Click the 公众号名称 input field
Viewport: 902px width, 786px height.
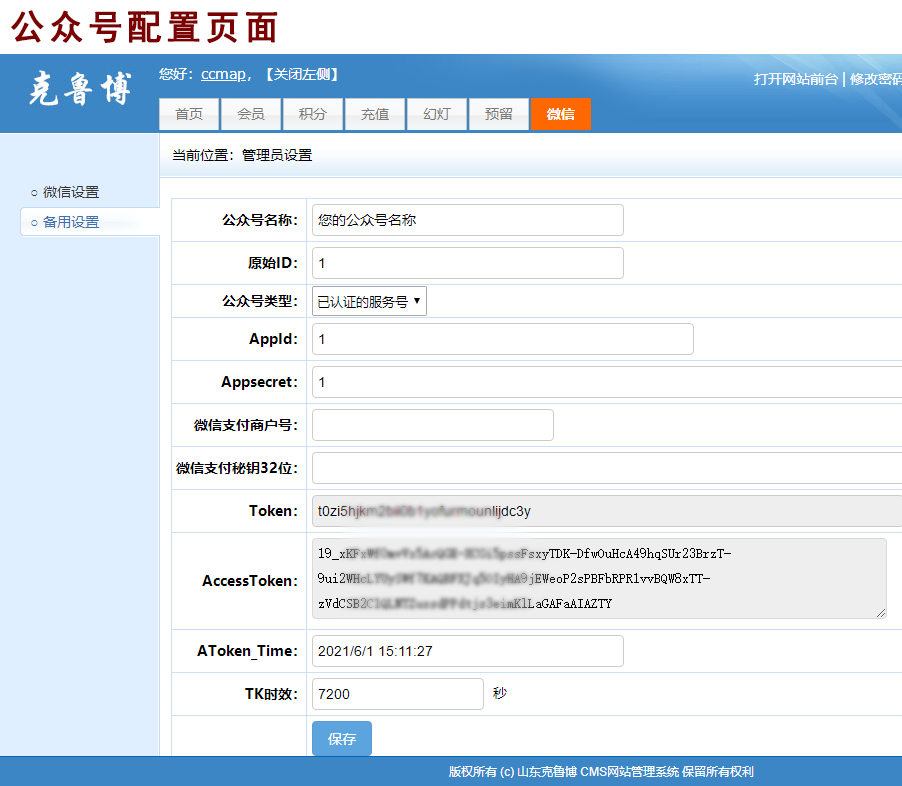[467, 220]
